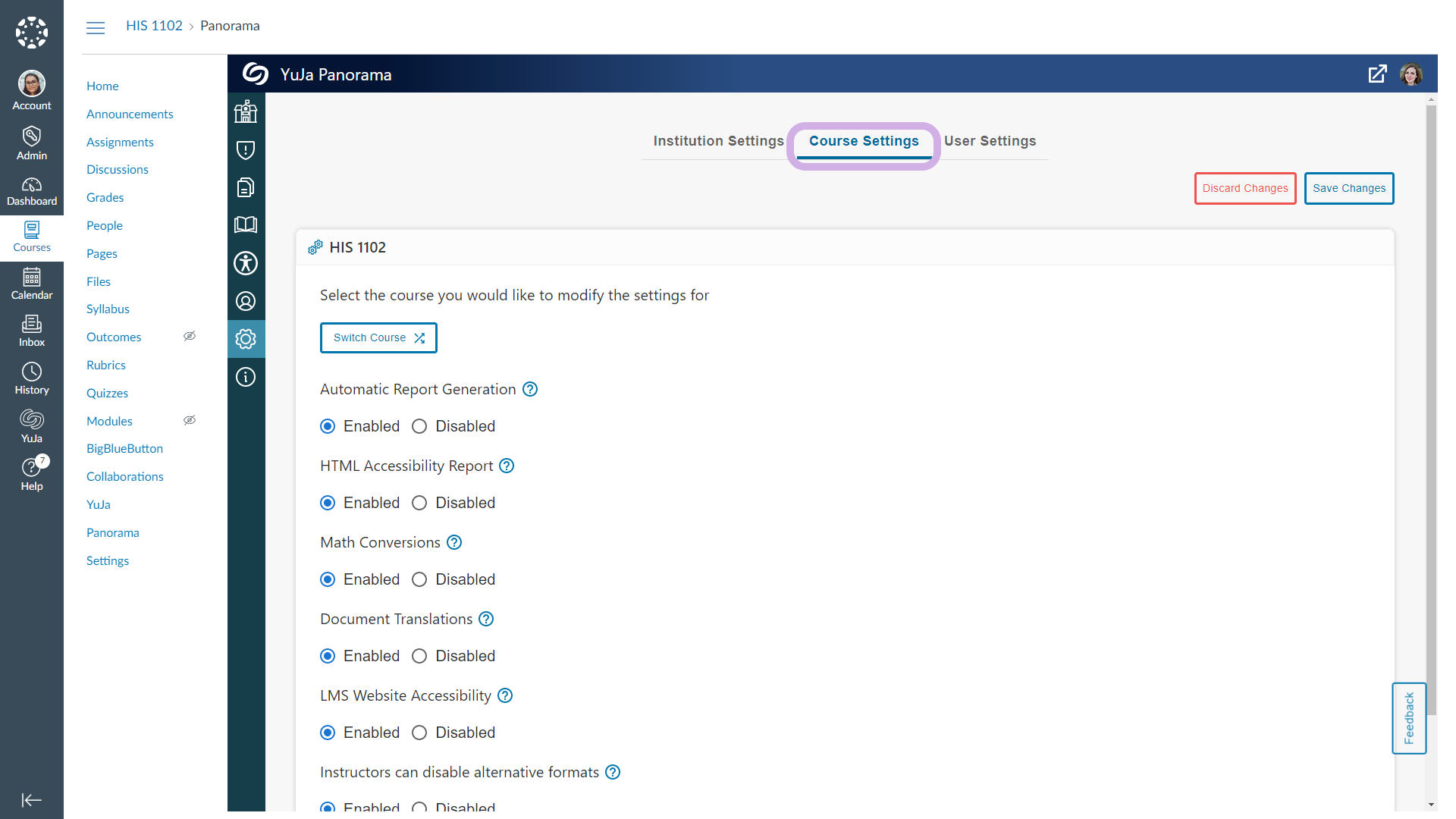1456x819 pixels.
Task: Open help for Document Translations
Action: coord(486,619)
